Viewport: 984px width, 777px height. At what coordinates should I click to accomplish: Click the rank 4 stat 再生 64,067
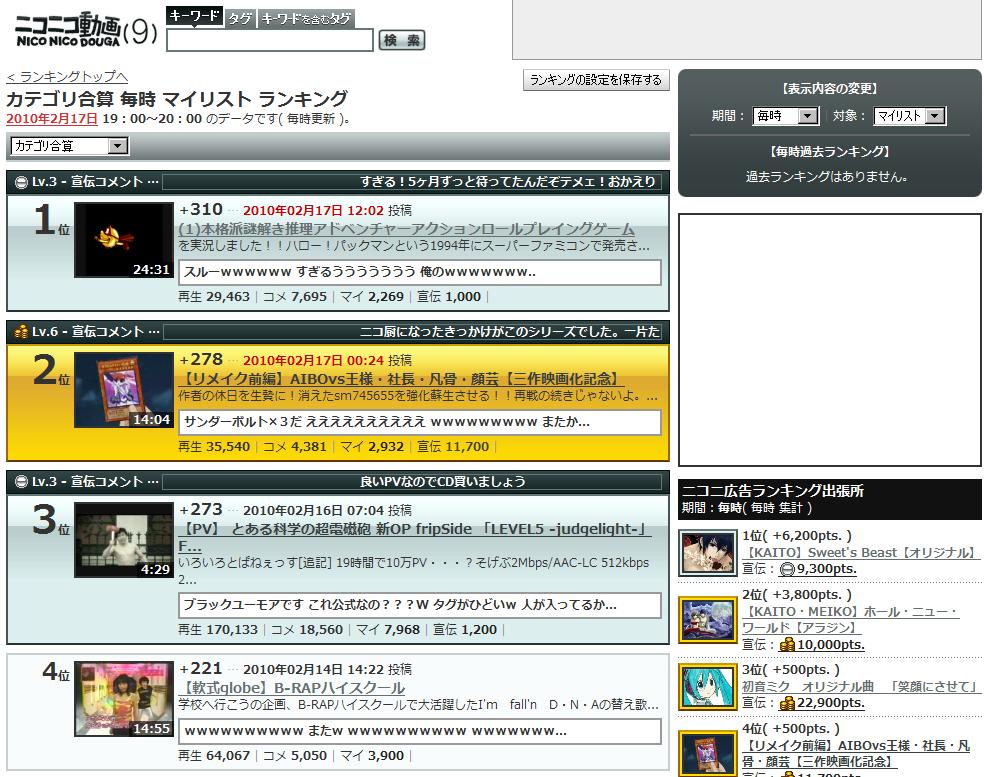click(214, 756)
